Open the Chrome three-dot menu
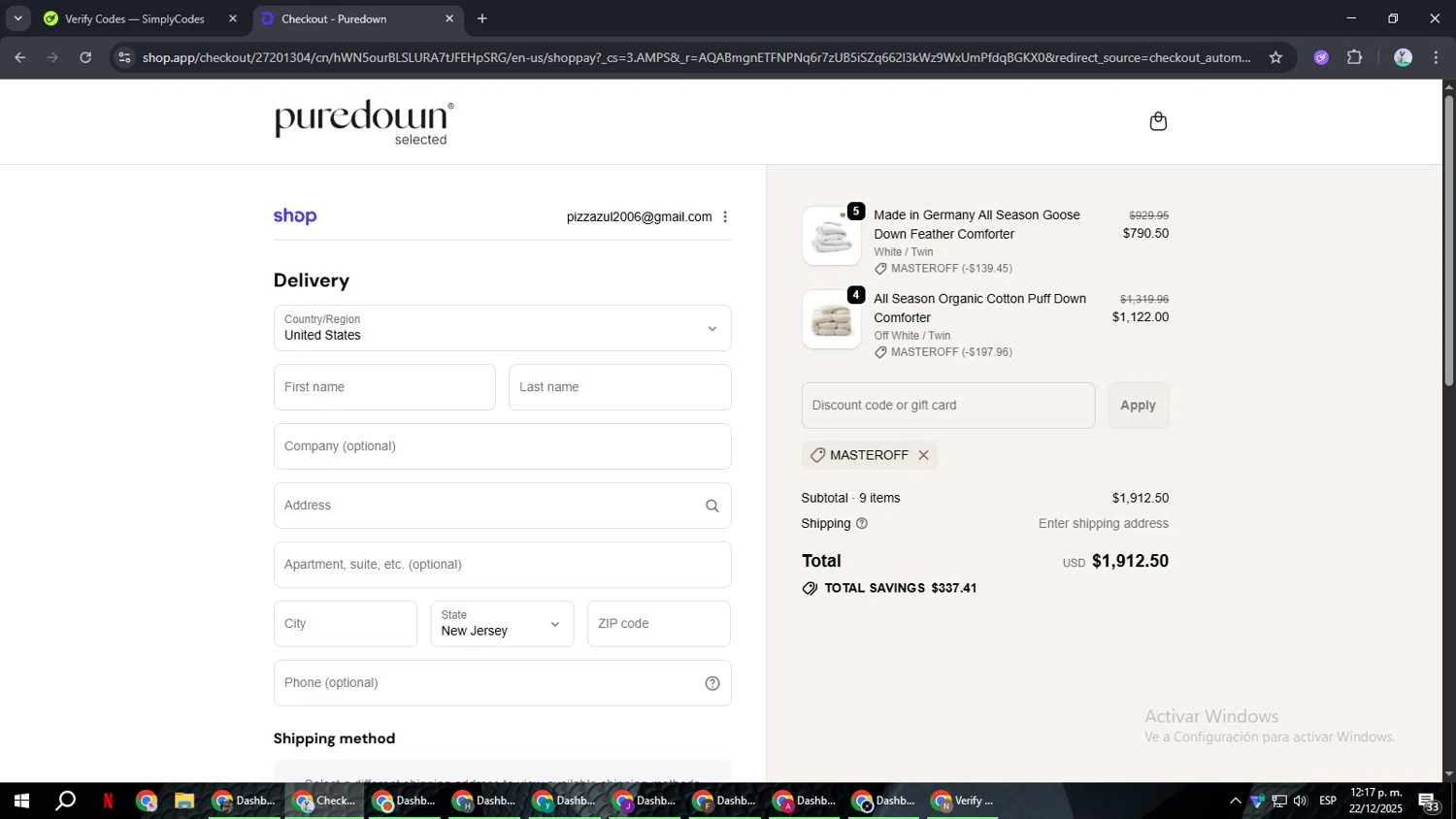Image resolution: width=1456 pixels, height=819 pixels. pos(1437,57)
